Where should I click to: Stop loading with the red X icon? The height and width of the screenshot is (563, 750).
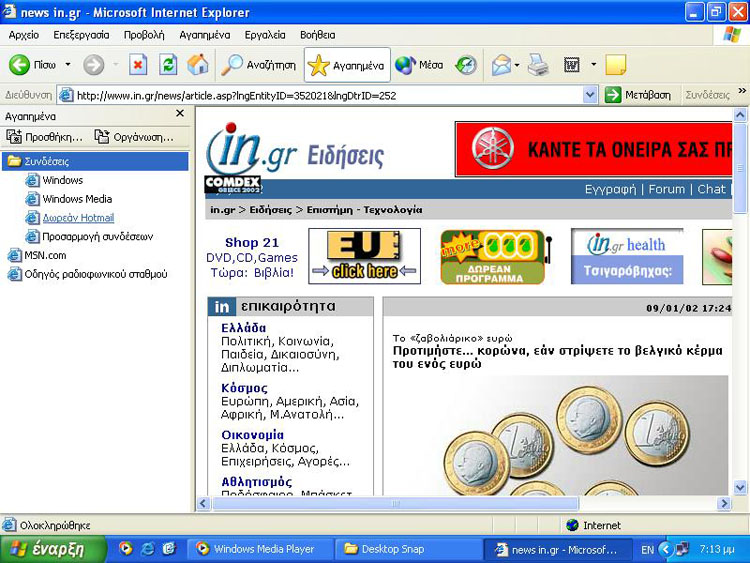coord(138,65)
